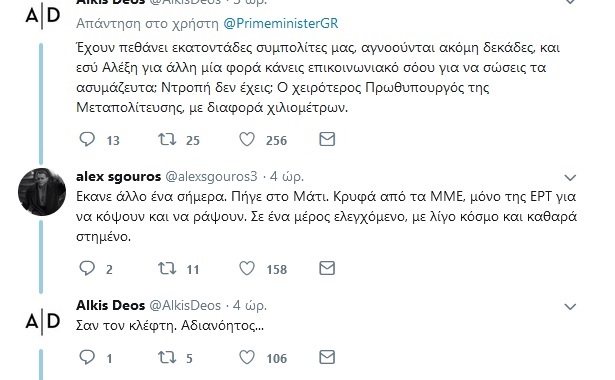Like the tweet with 106 likes
Viewport: 615px width, 380px height.
pyautogui.click(x=247, y=357)
